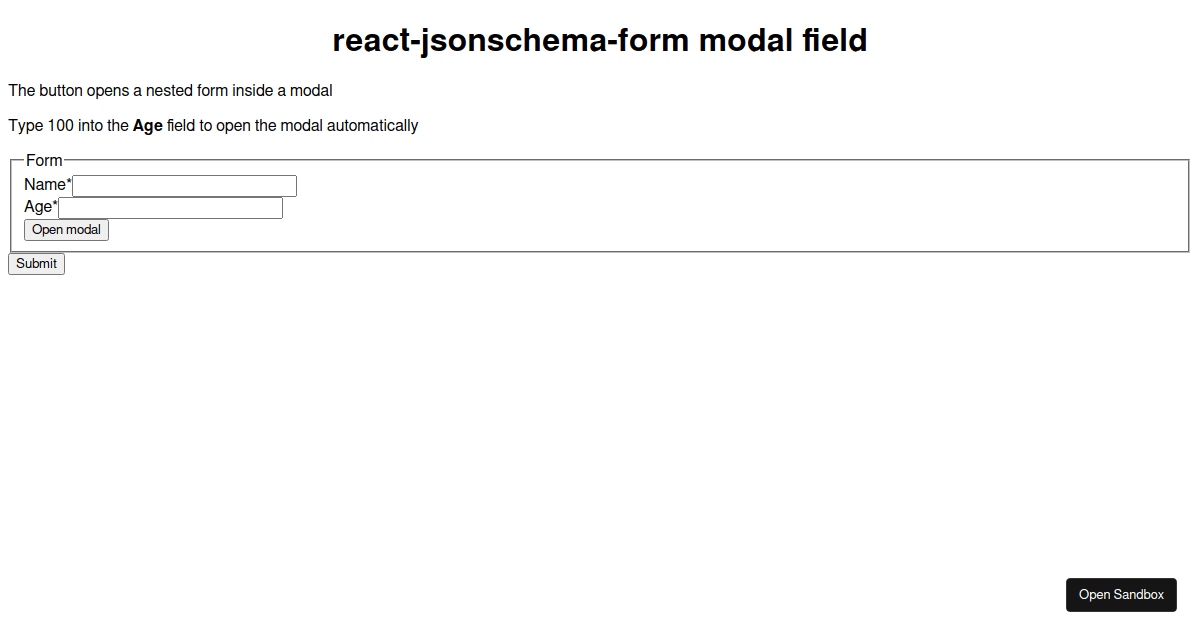The image size is (1200, 630).
Task: Select the Name field to enter text
Action: pyautogui.click(x=184, y=185)
